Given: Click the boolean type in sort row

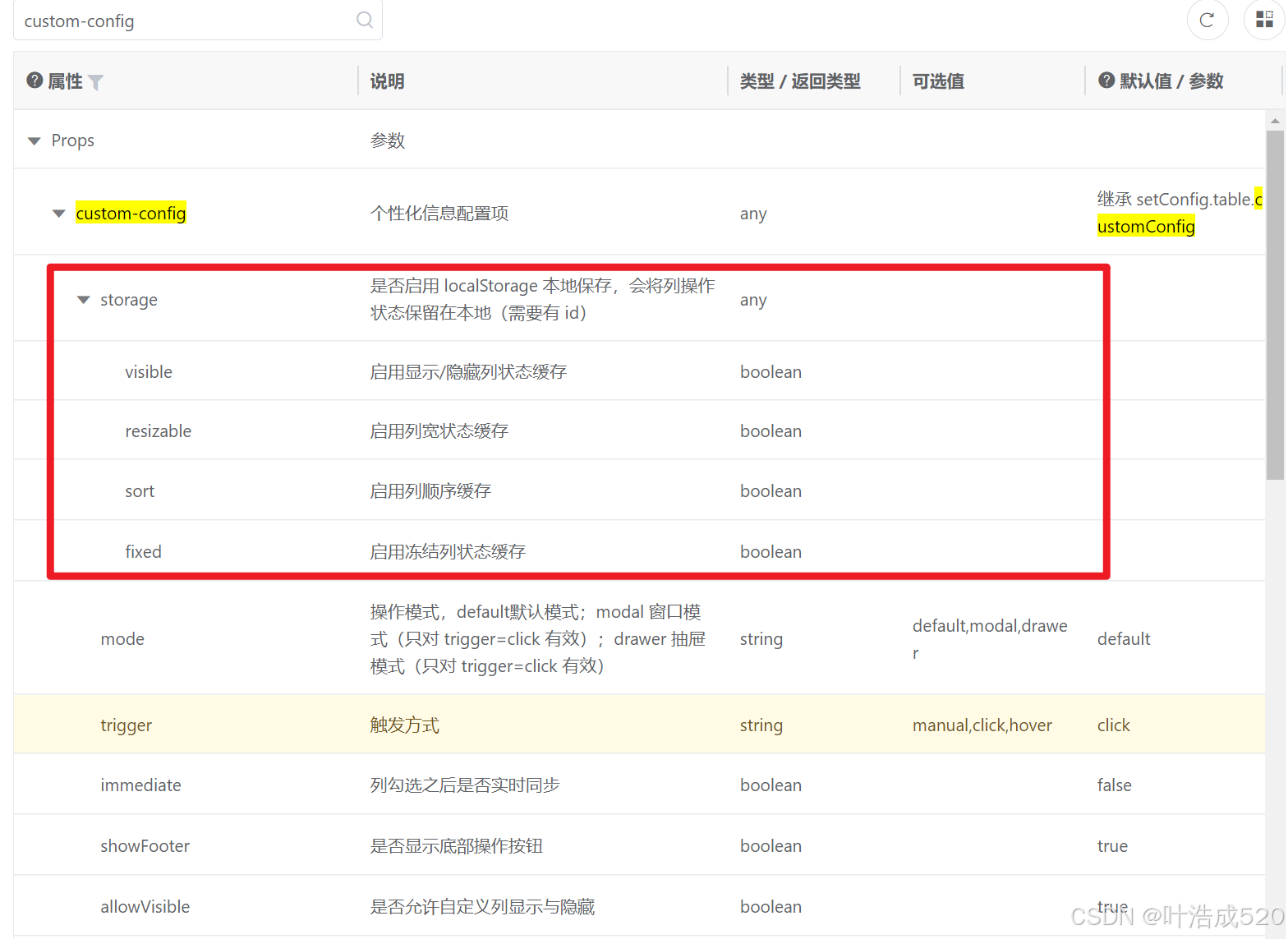Looking at the screenshot, I should click(770, 491).
